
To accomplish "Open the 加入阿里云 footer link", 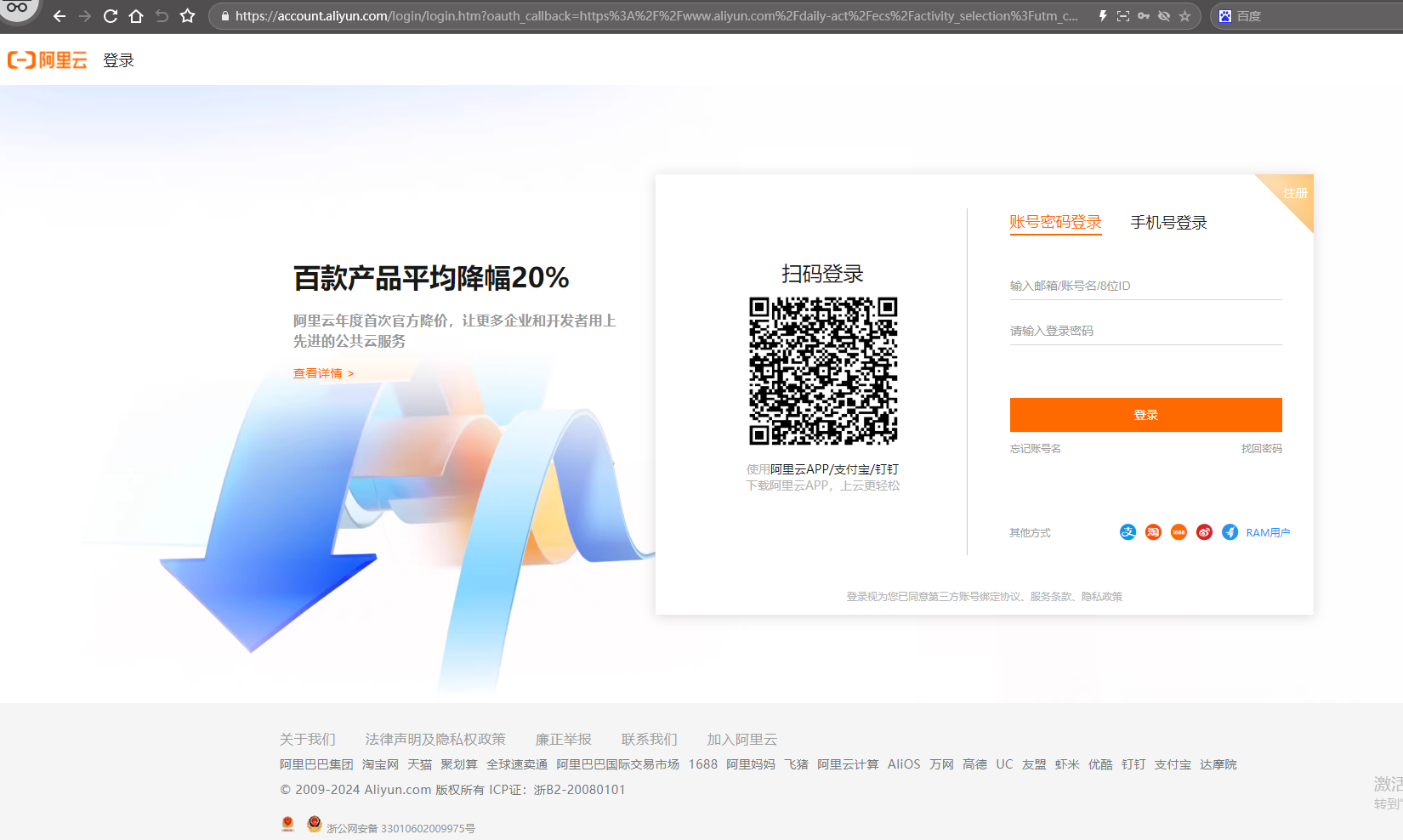I will (741, 740).
